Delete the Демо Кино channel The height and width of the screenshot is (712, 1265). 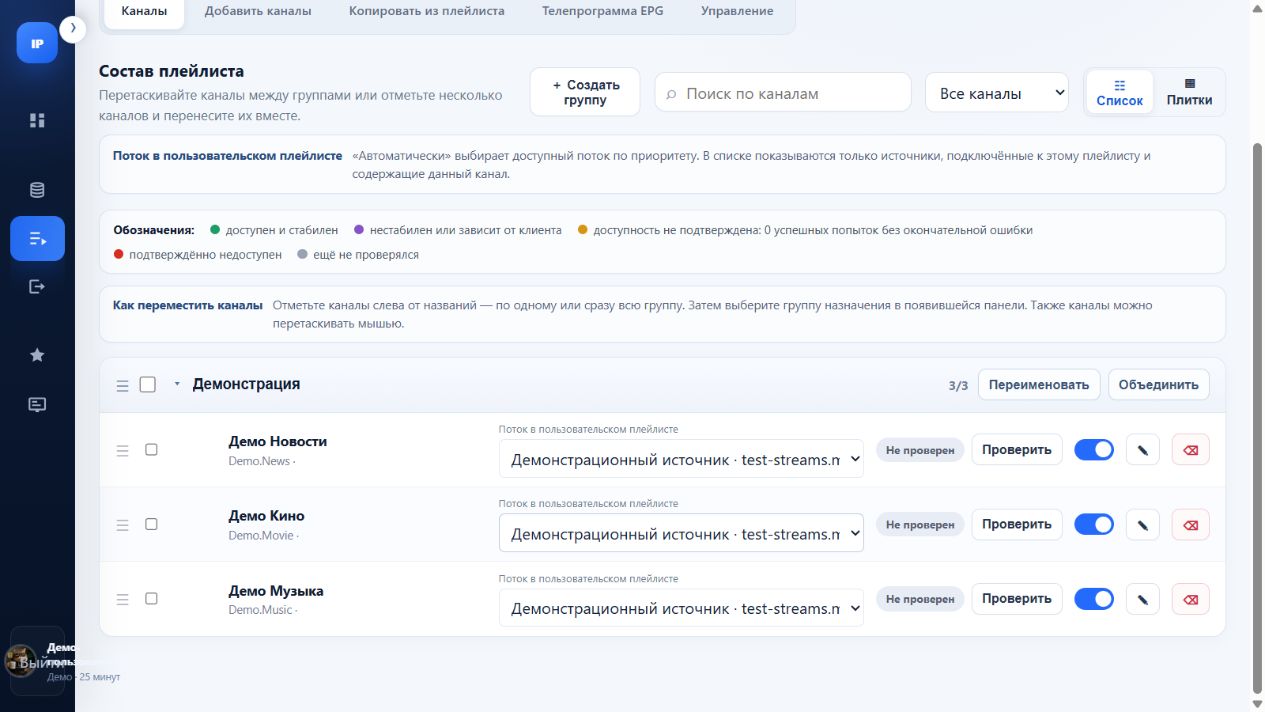pos(1190,525)
